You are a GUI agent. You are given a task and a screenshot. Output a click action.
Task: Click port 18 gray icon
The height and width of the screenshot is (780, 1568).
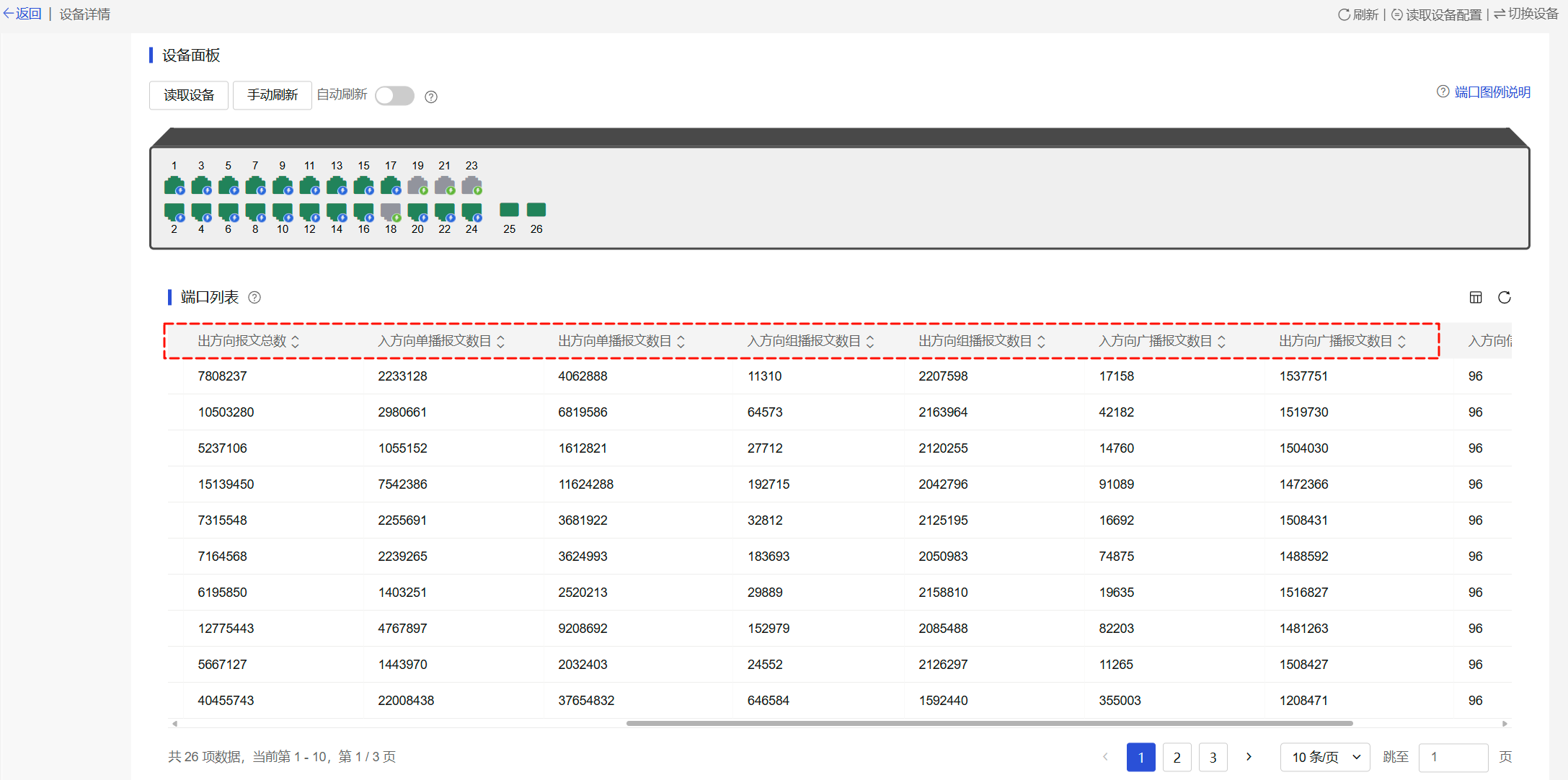click(x=391, y=211)
